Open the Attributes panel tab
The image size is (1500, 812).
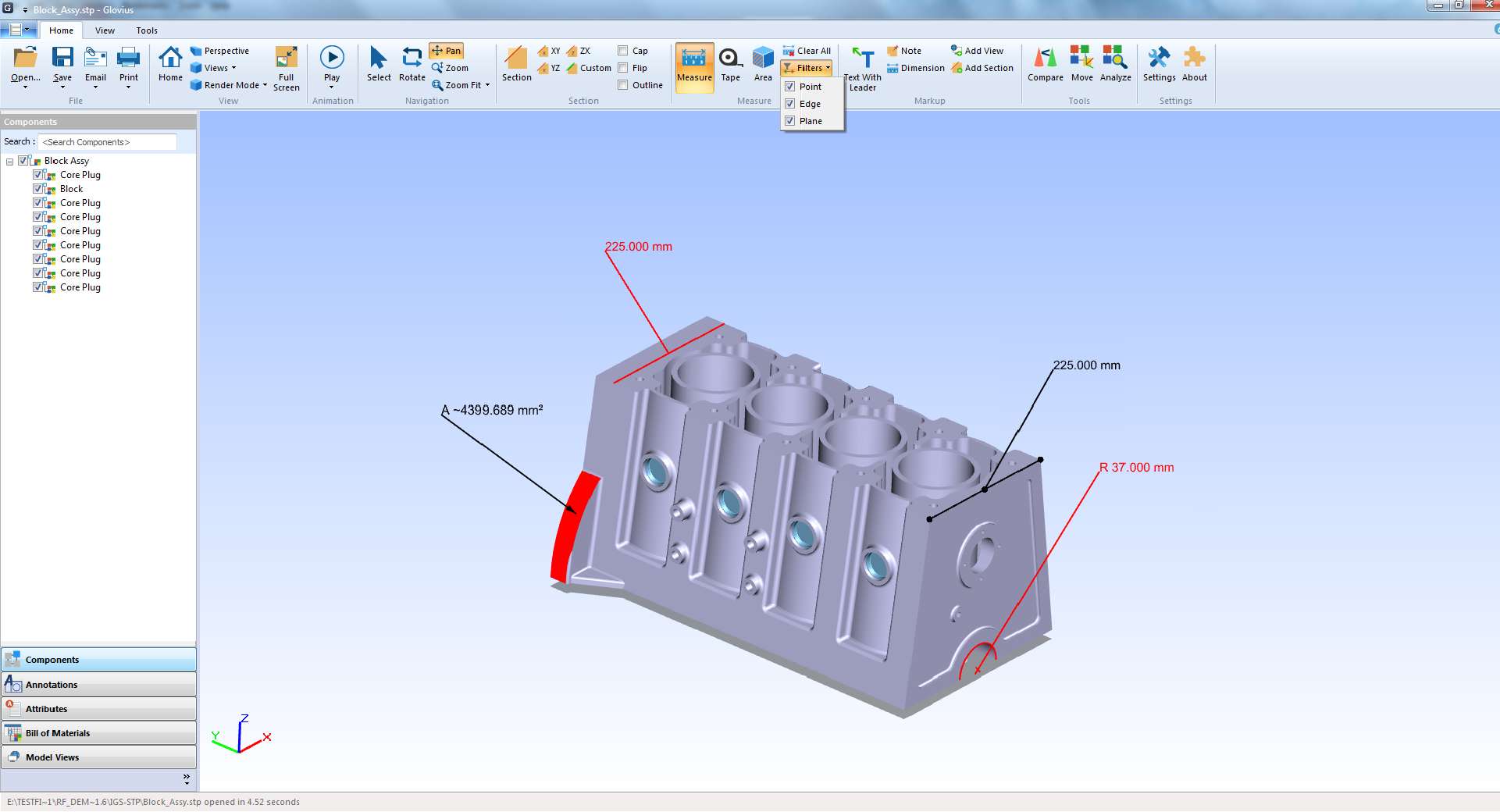[x=98, y=709]
